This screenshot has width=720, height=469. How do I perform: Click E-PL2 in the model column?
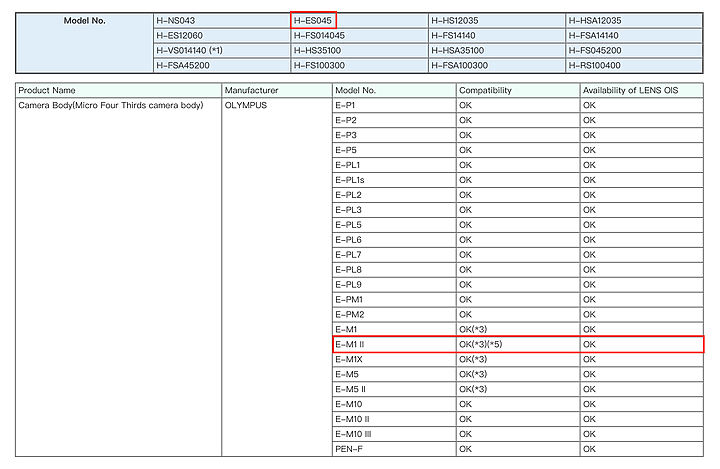[x=394, y=195]
